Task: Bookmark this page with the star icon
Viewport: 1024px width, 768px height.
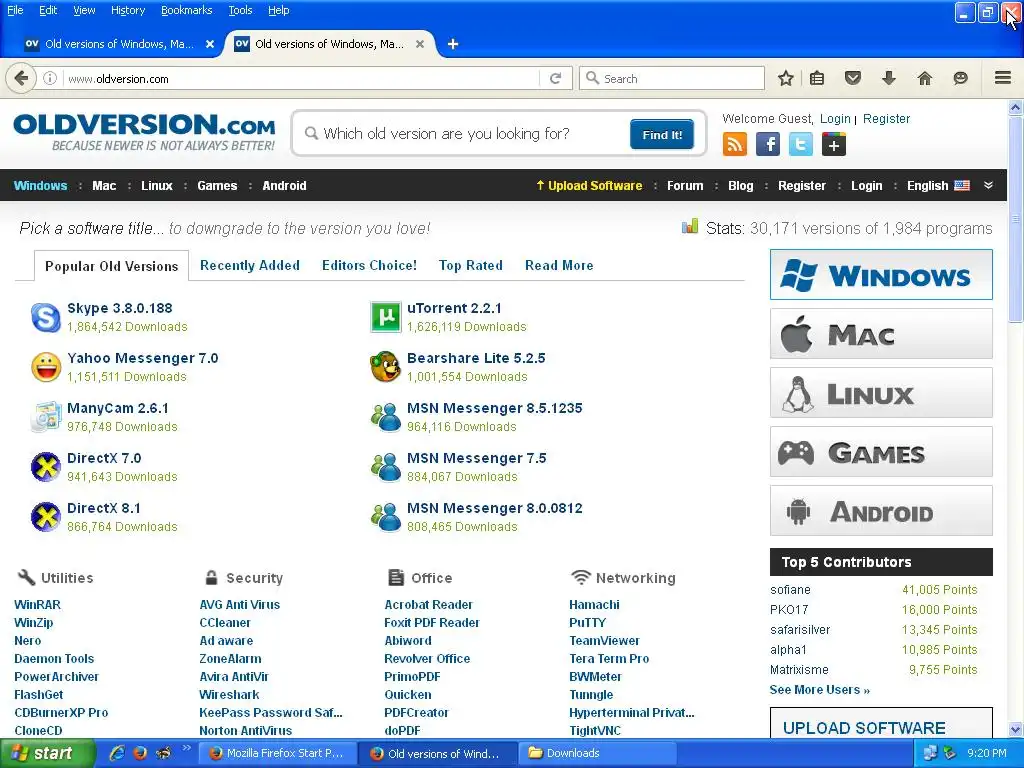Action: pos(786,78)
